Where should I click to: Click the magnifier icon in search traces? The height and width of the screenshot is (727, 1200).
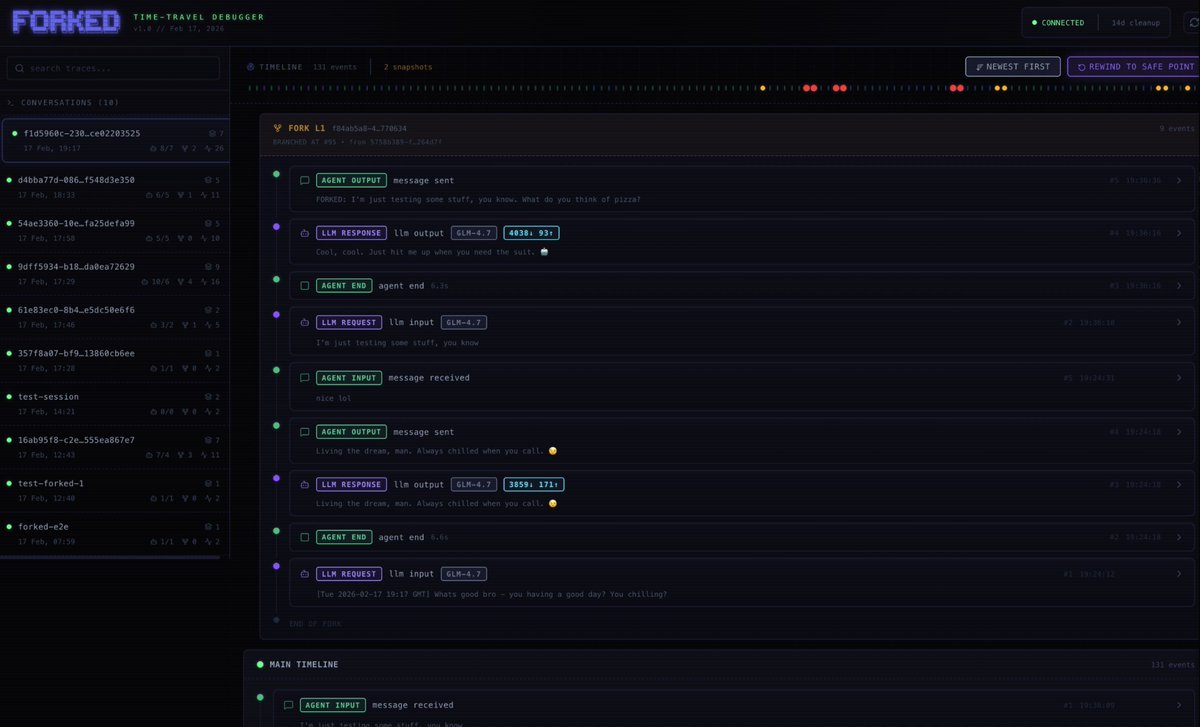21,68
